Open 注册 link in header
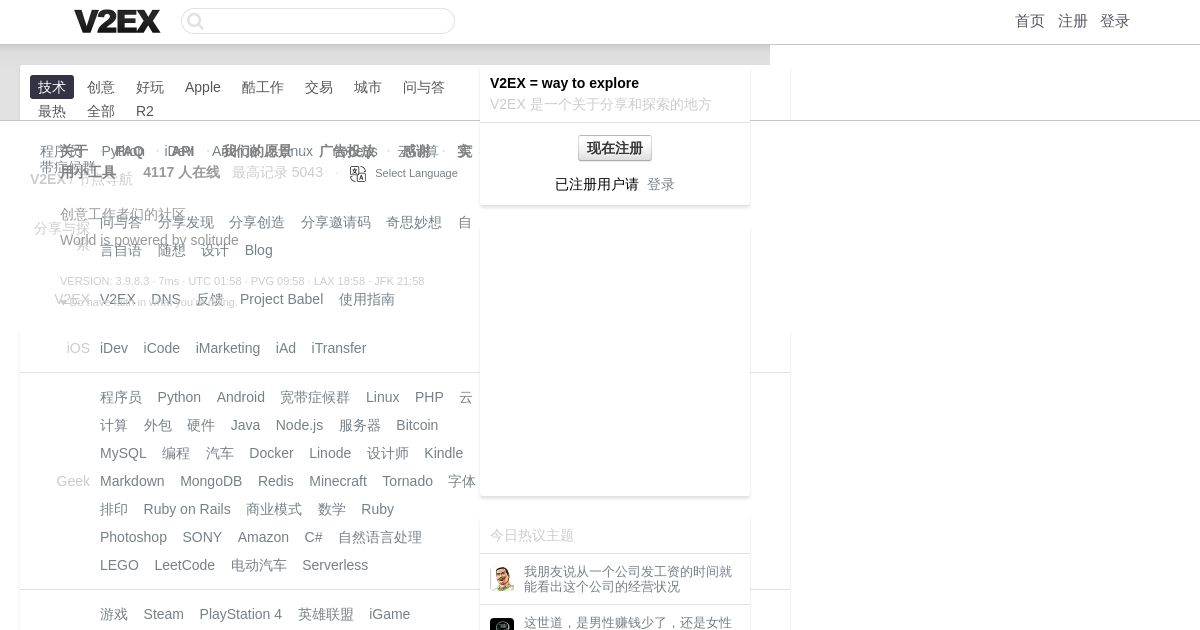The height and width of the screenshot is (630, 1200). (1073, 21)
